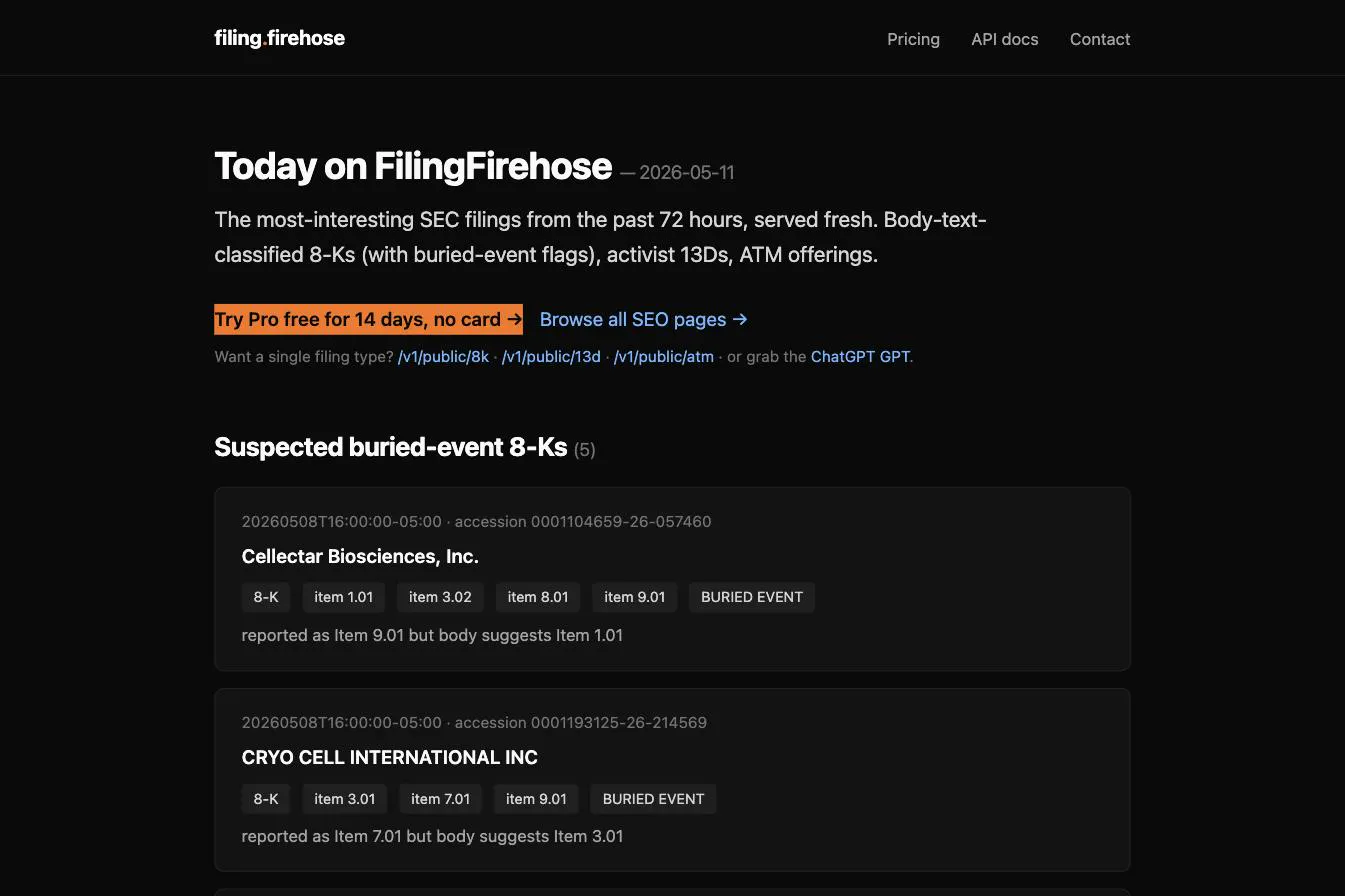Open the ChatGPT GPT link
The image size is (1345, 896).
point(860,356)
